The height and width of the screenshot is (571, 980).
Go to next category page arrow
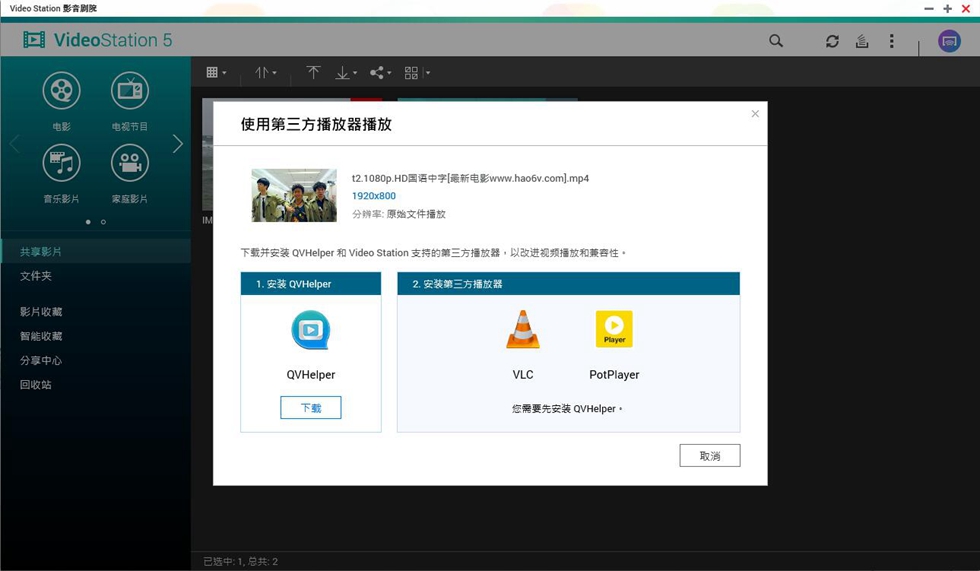click(x=178, y=144)
